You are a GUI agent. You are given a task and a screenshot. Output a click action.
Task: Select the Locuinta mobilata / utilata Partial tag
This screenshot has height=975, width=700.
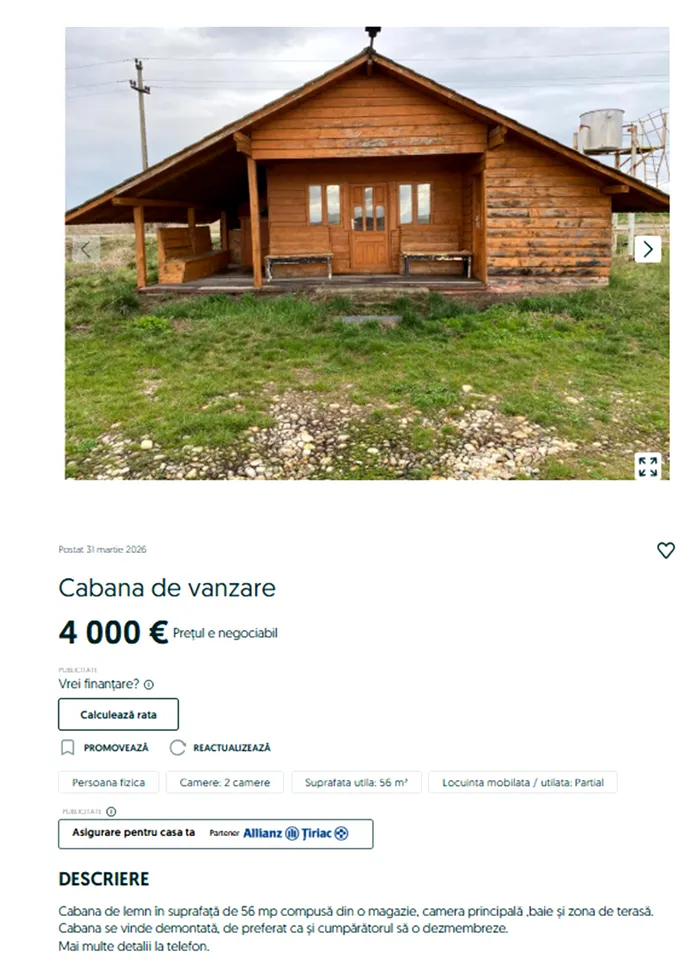click(x=523, y=782)
